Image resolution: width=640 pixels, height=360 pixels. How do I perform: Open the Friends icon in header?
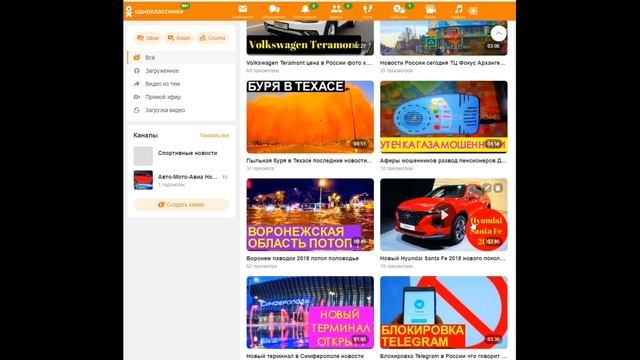(x=336, y=9)
